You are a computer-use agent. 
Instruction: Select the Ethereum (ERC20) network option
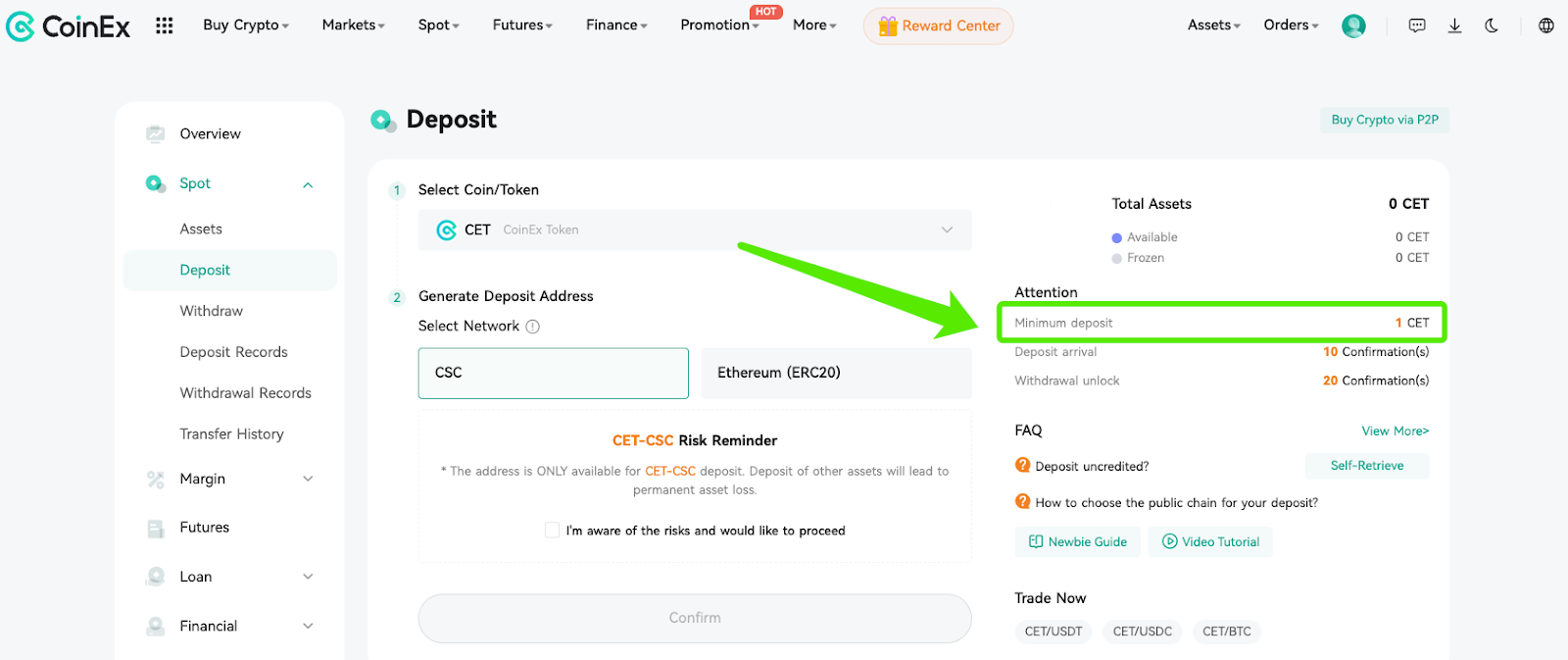(836, 373)
